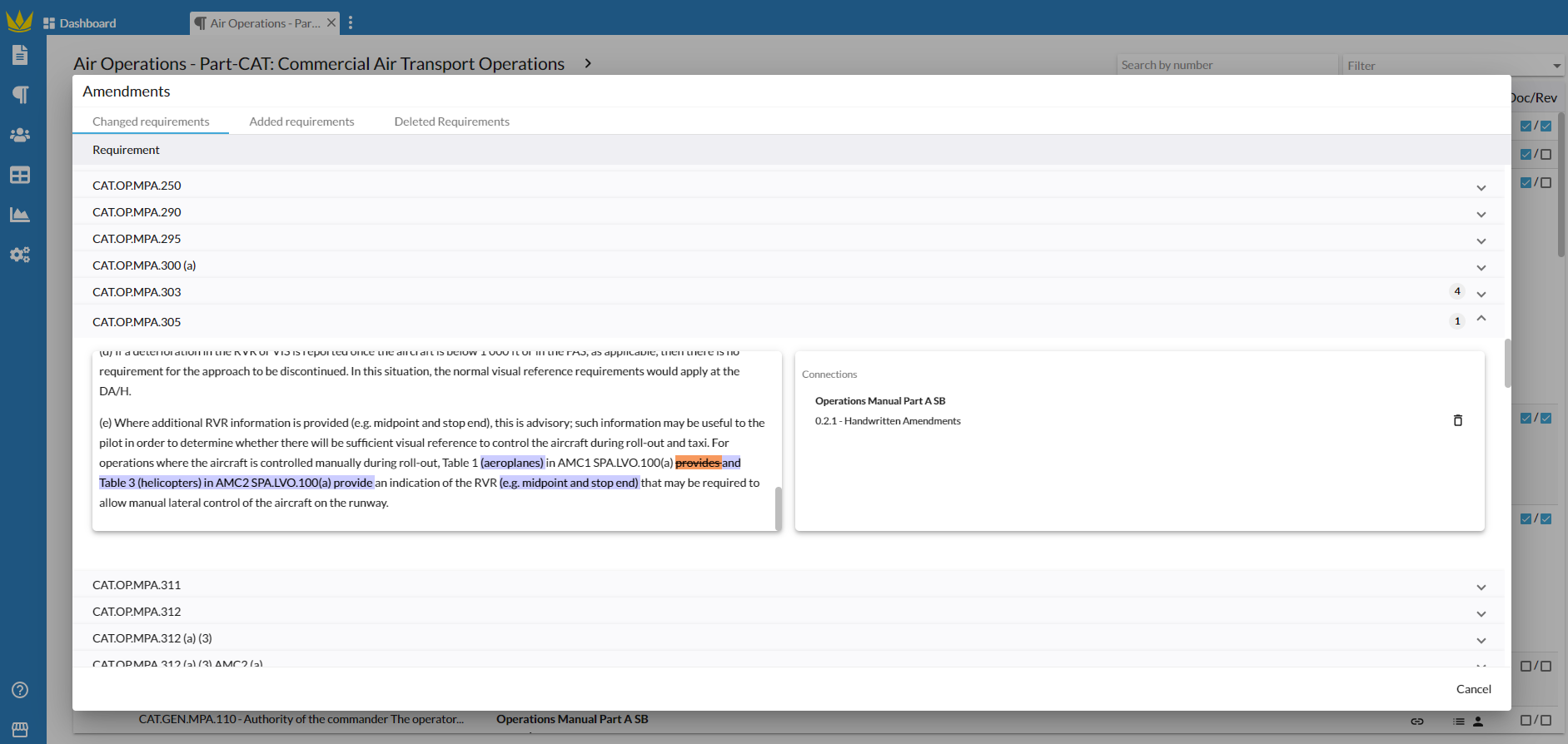Click the list icon in the CAT.GEN.MPA.110 row
Image resolution: width=1568 pixels, height=744 pixels.
(x=1459, y=722)
